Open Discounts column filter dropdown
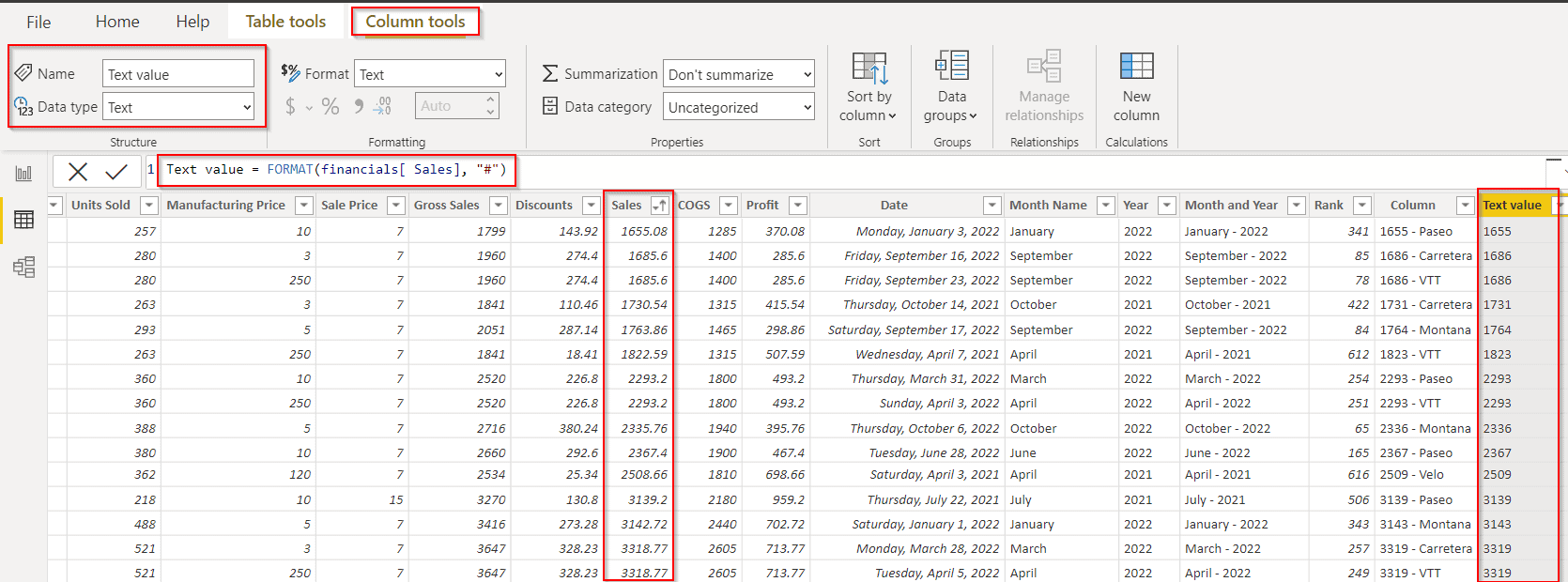 (591, 205)
